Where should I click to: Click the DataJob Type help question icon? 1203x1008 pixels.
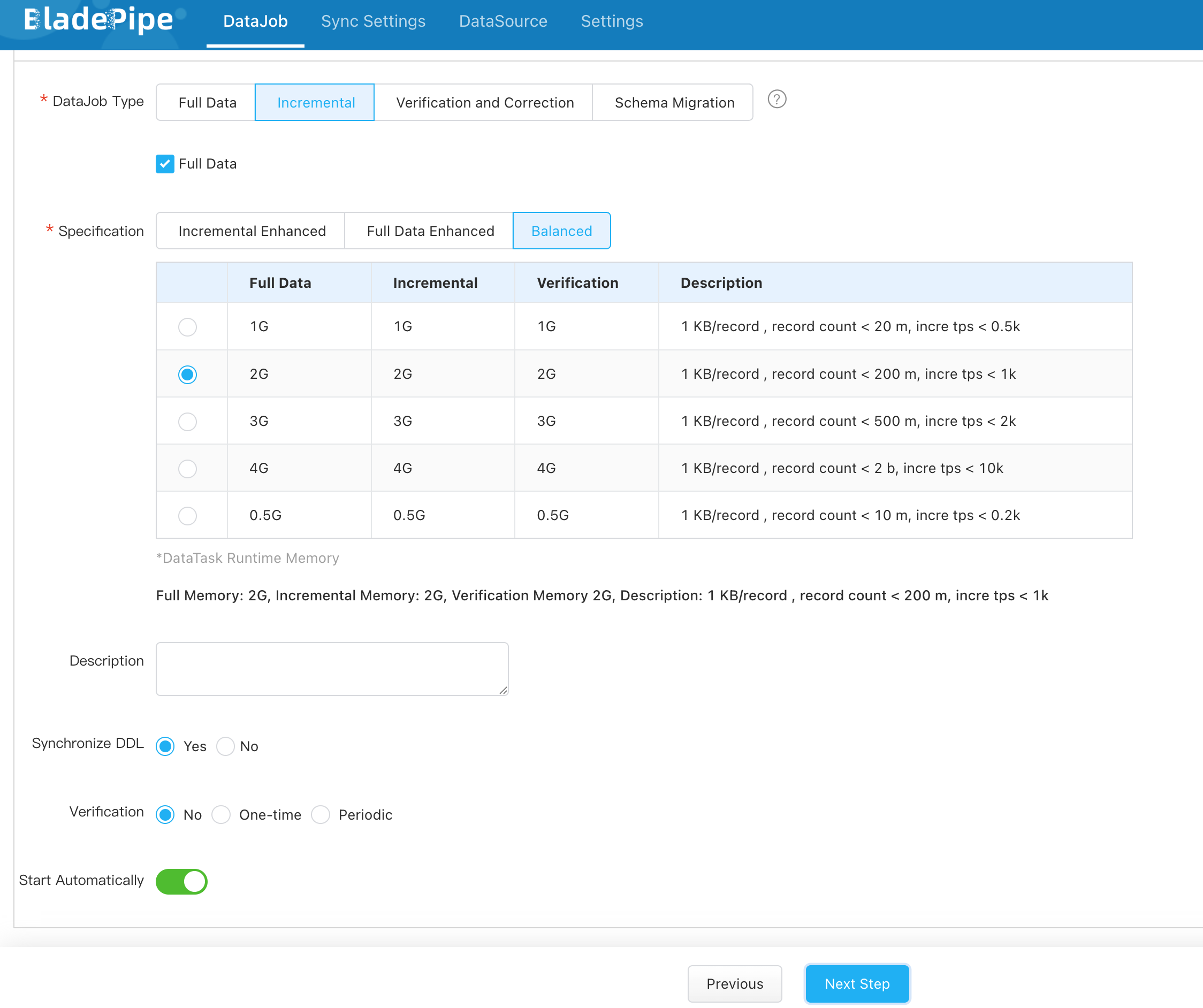(776, 100)
